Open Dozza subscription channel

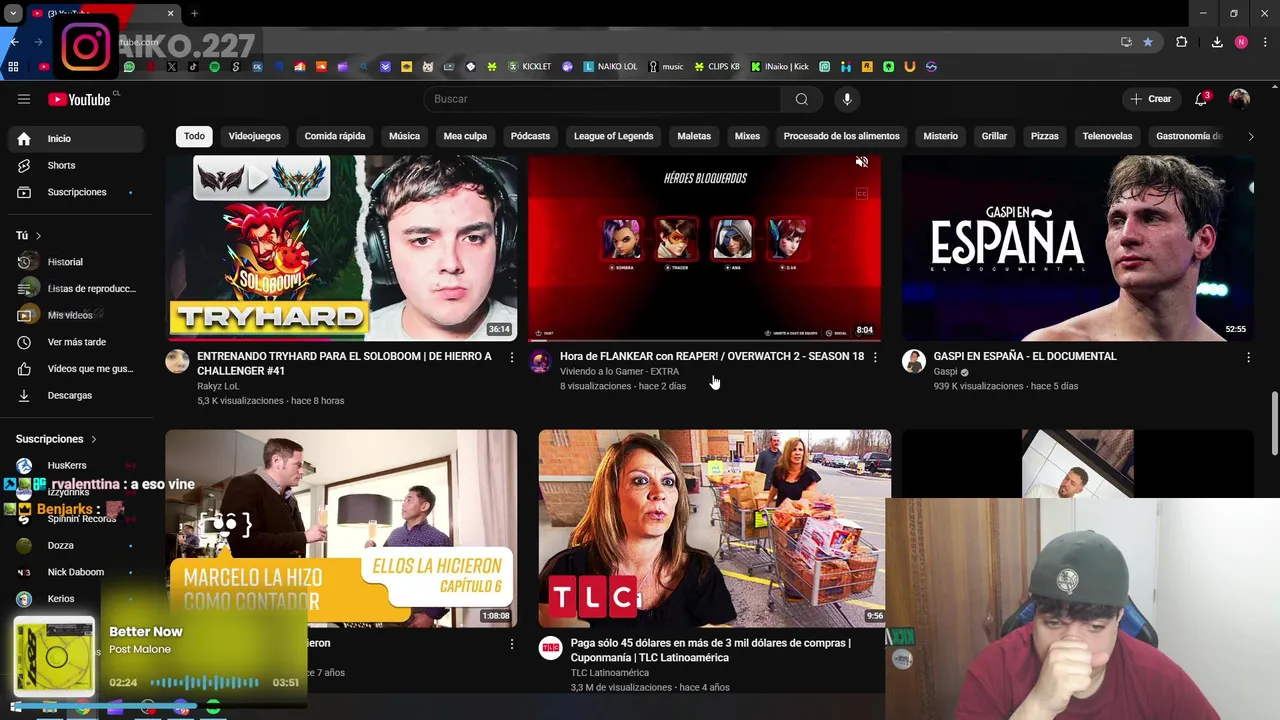(x=77, y=546)
